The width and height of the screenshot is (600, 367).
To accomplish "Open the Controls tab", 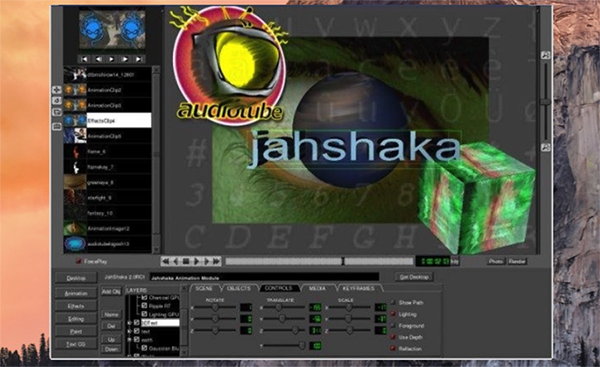I will point(279,288).
